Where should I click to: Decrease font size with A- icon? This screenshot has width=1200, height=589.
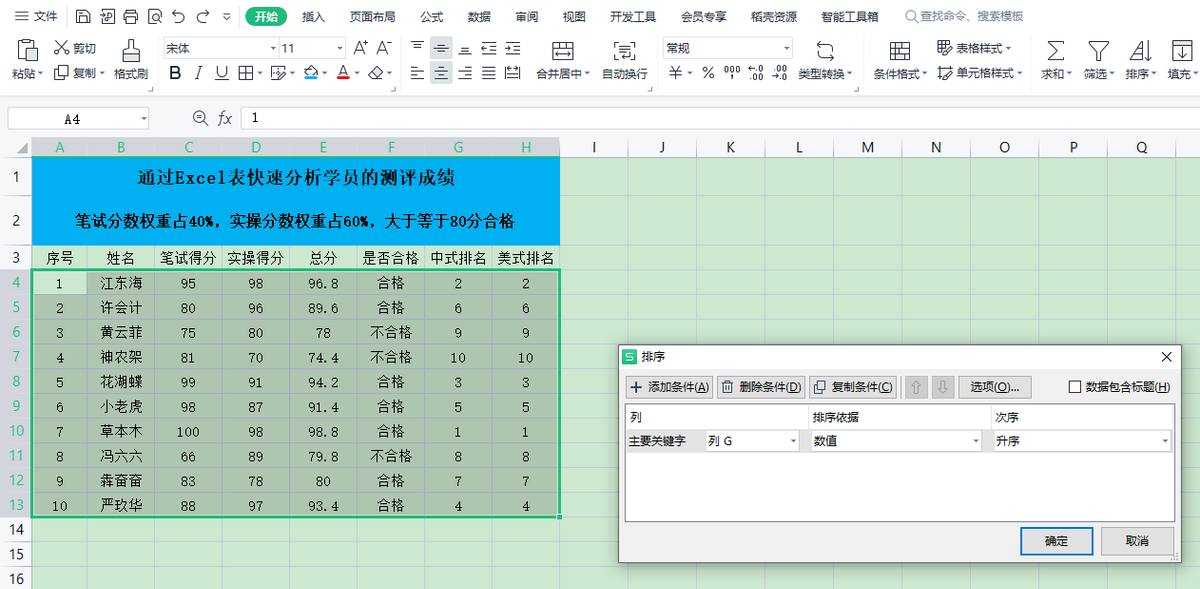coord(385,48)
